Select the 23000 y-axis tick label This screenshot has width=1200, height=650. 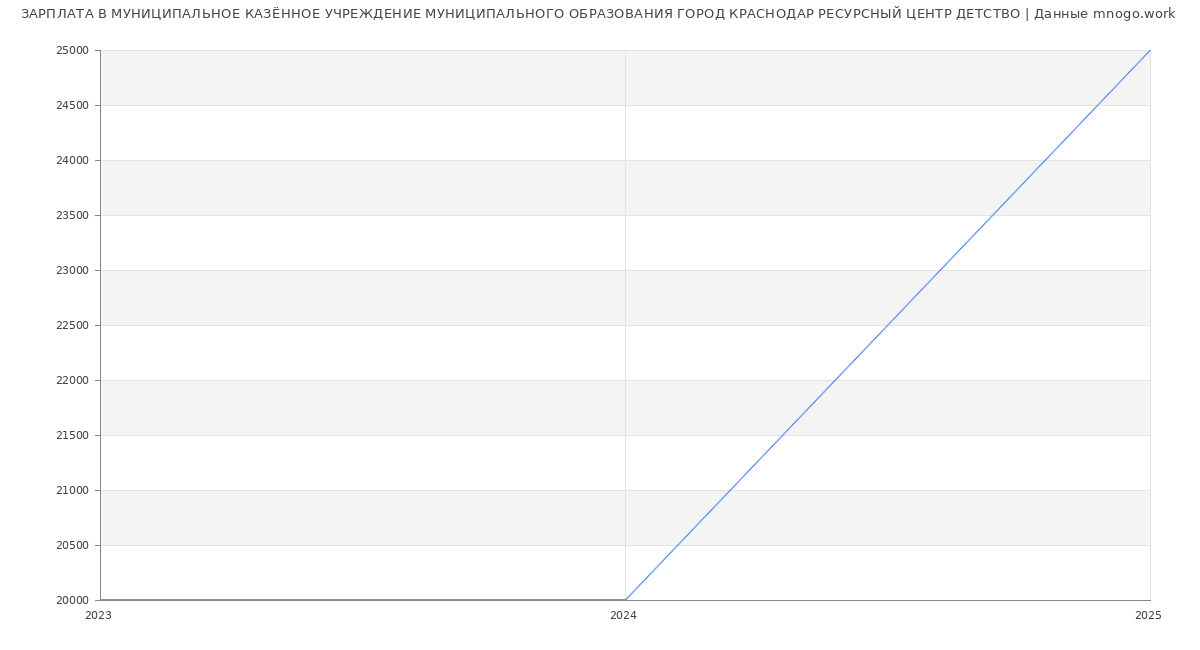click(73, 270)
